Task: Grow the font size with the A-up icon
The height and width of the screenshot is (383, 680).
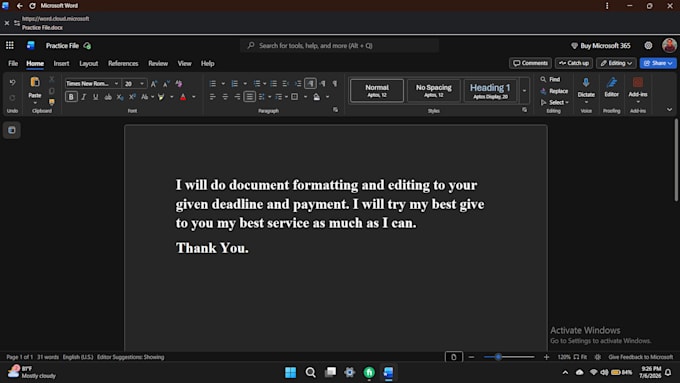Action: coord(154,84)
